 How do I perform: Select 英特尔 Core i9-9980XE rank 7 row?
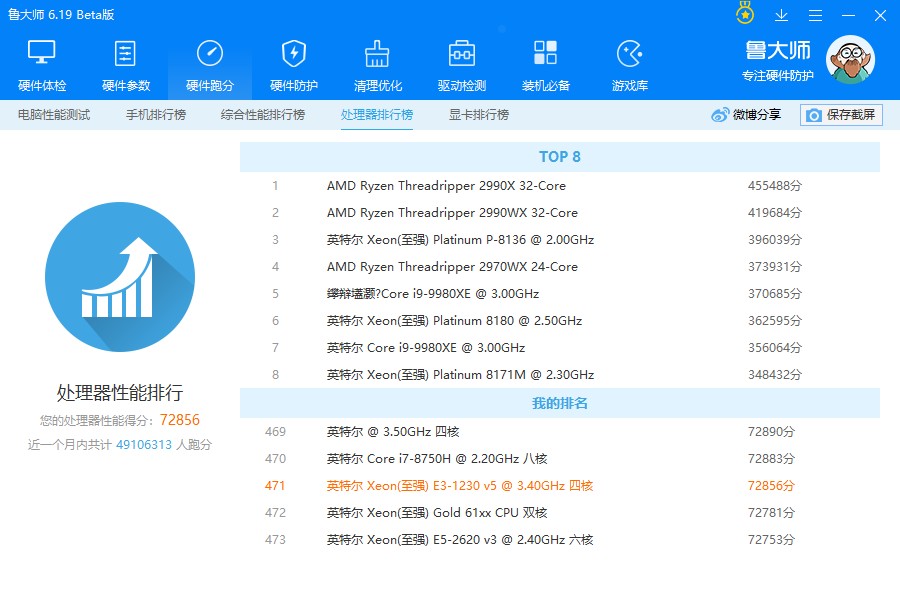click(560, 348)
